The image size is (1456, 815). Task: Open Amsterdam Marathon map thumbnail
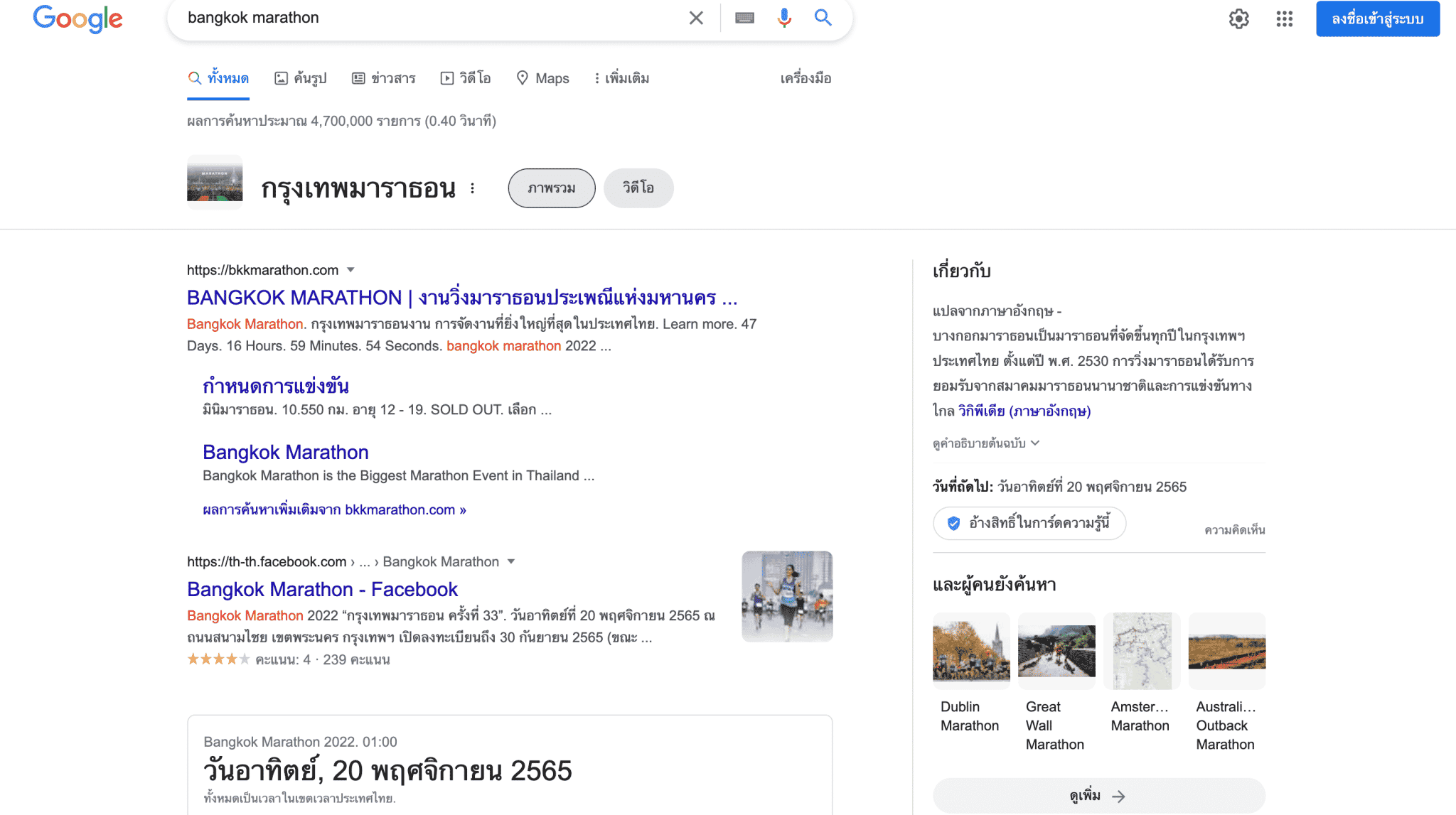(1142, 651)
